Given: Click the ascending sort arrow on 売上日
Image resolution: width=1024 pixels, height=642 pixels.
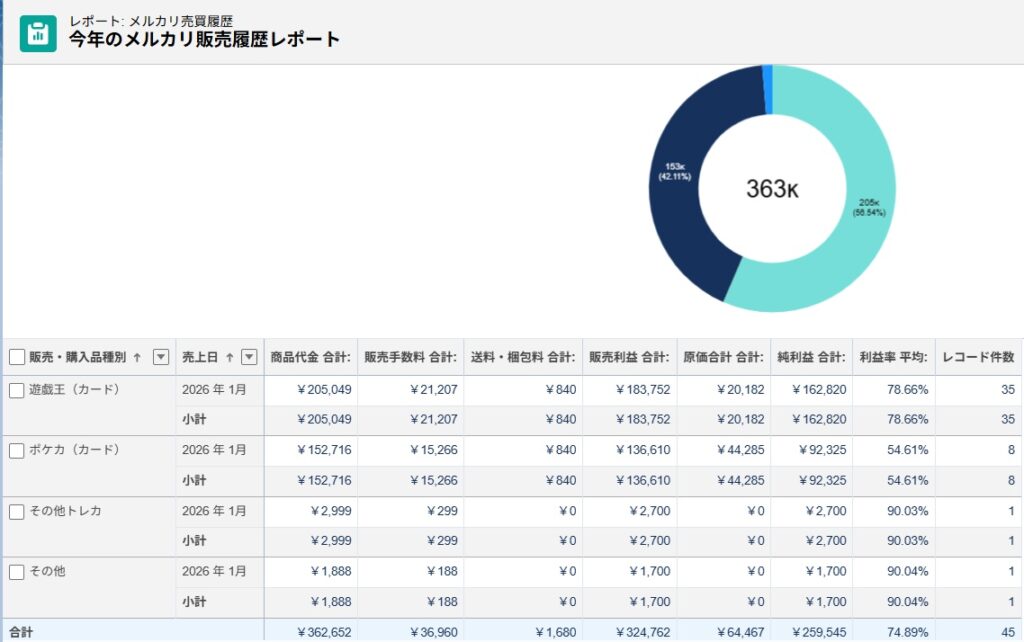Looking at the screenshot, I should coord(228,357).
